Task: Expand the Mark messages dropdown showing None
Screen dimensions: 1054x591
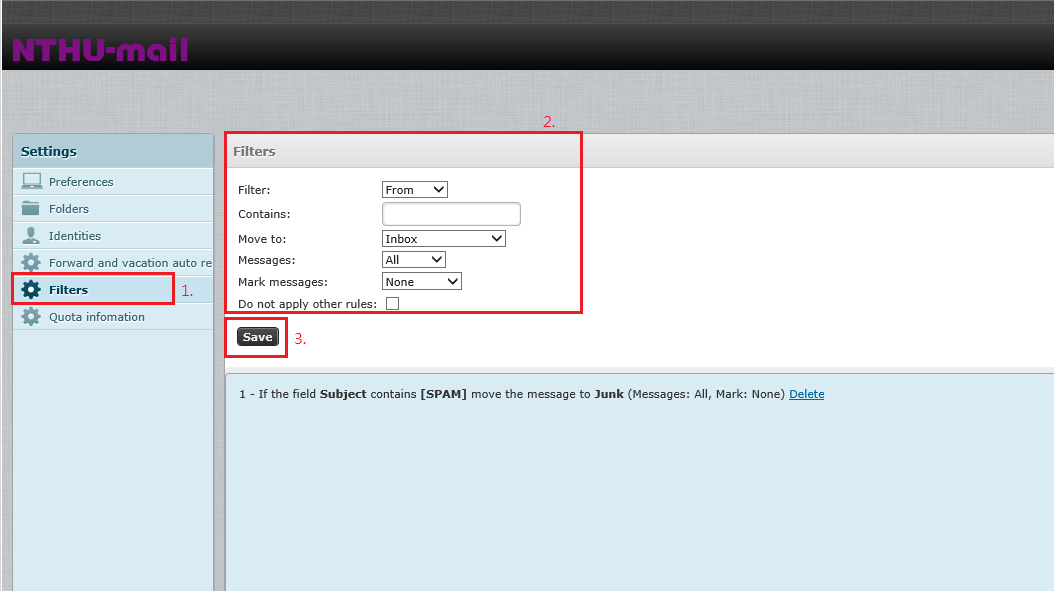Action: point(421,282)
